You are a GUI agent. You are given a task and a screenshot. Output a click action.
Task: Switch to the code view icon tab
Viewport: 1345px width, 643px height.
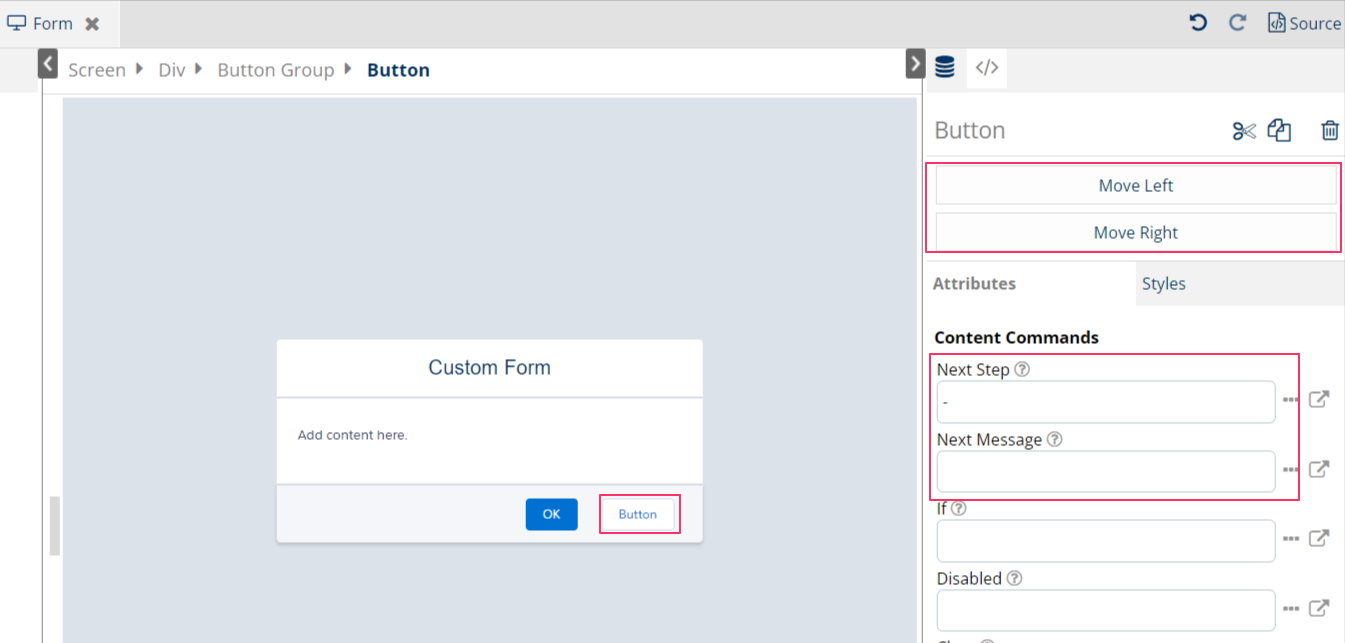click(986, 68)
